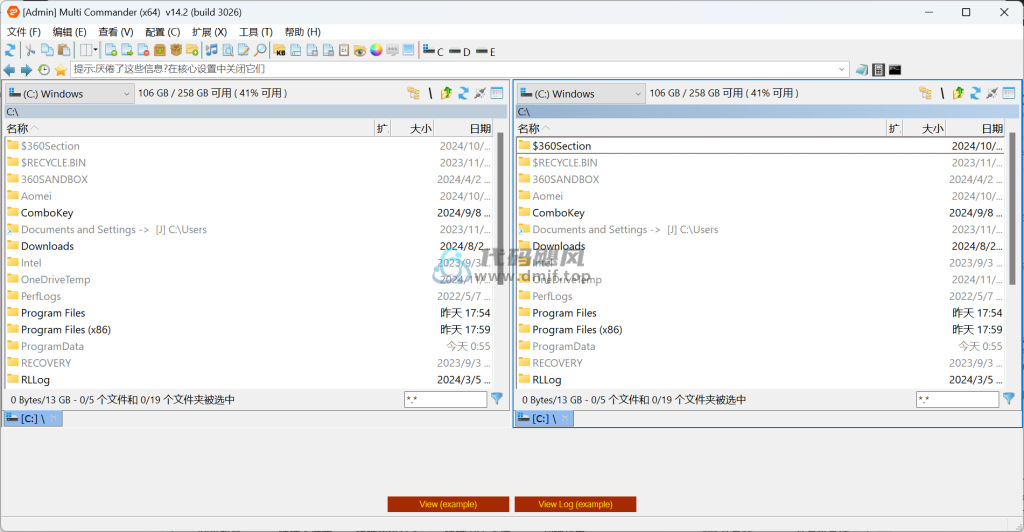
Task: Open 查看 (V) menu
Action: [116, 32]
